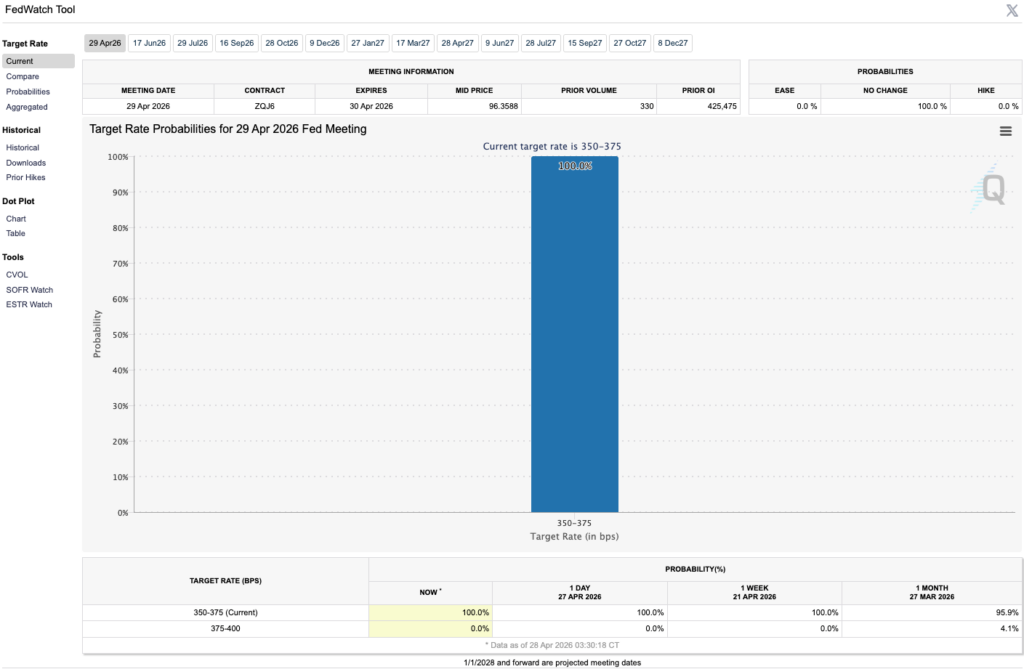
Task: Launch the CVOL tool
Action: pos(17,274)
